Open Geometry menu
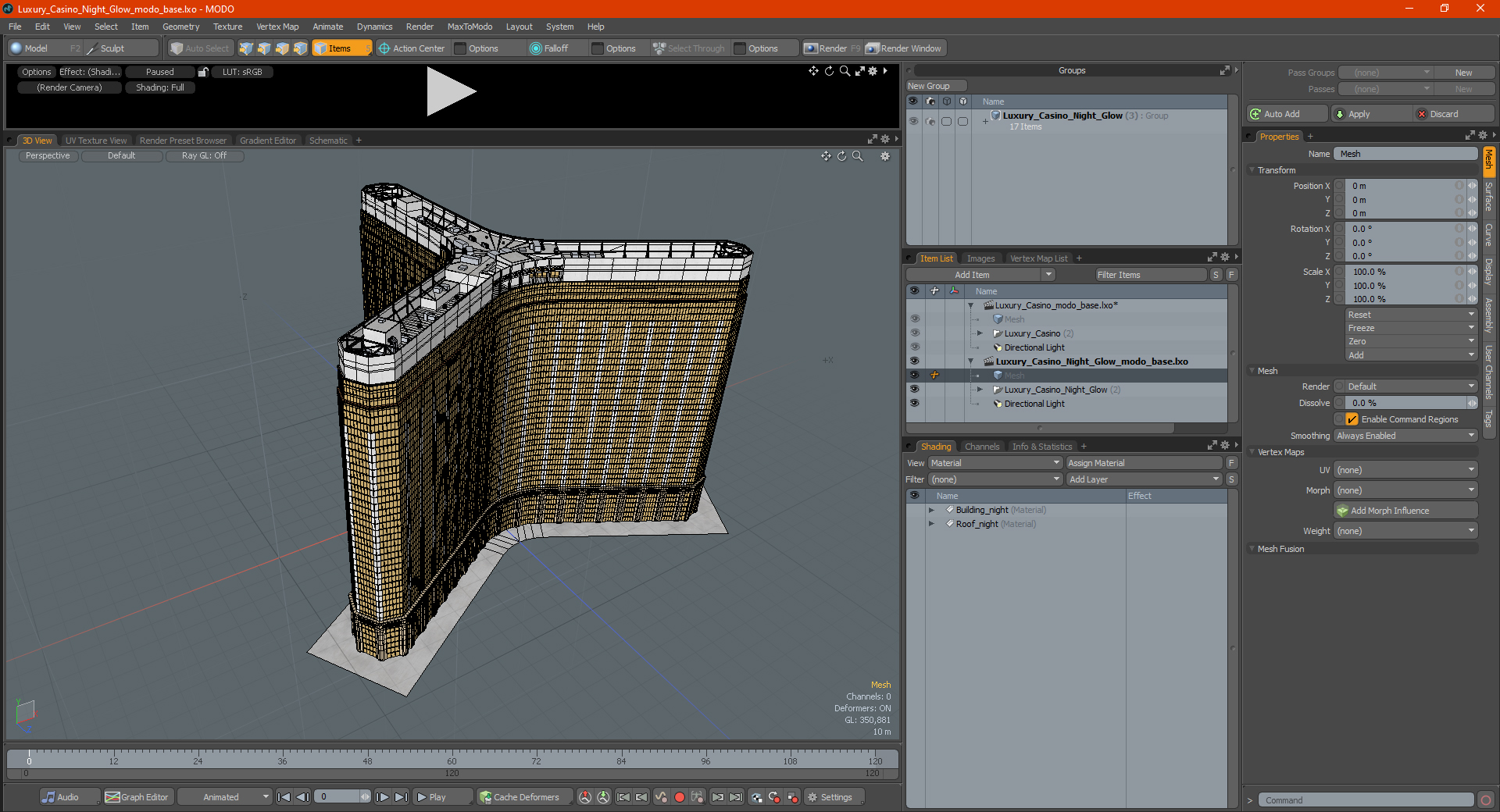1500x812 pixels. pyautogui.click(x=180, y=27)
